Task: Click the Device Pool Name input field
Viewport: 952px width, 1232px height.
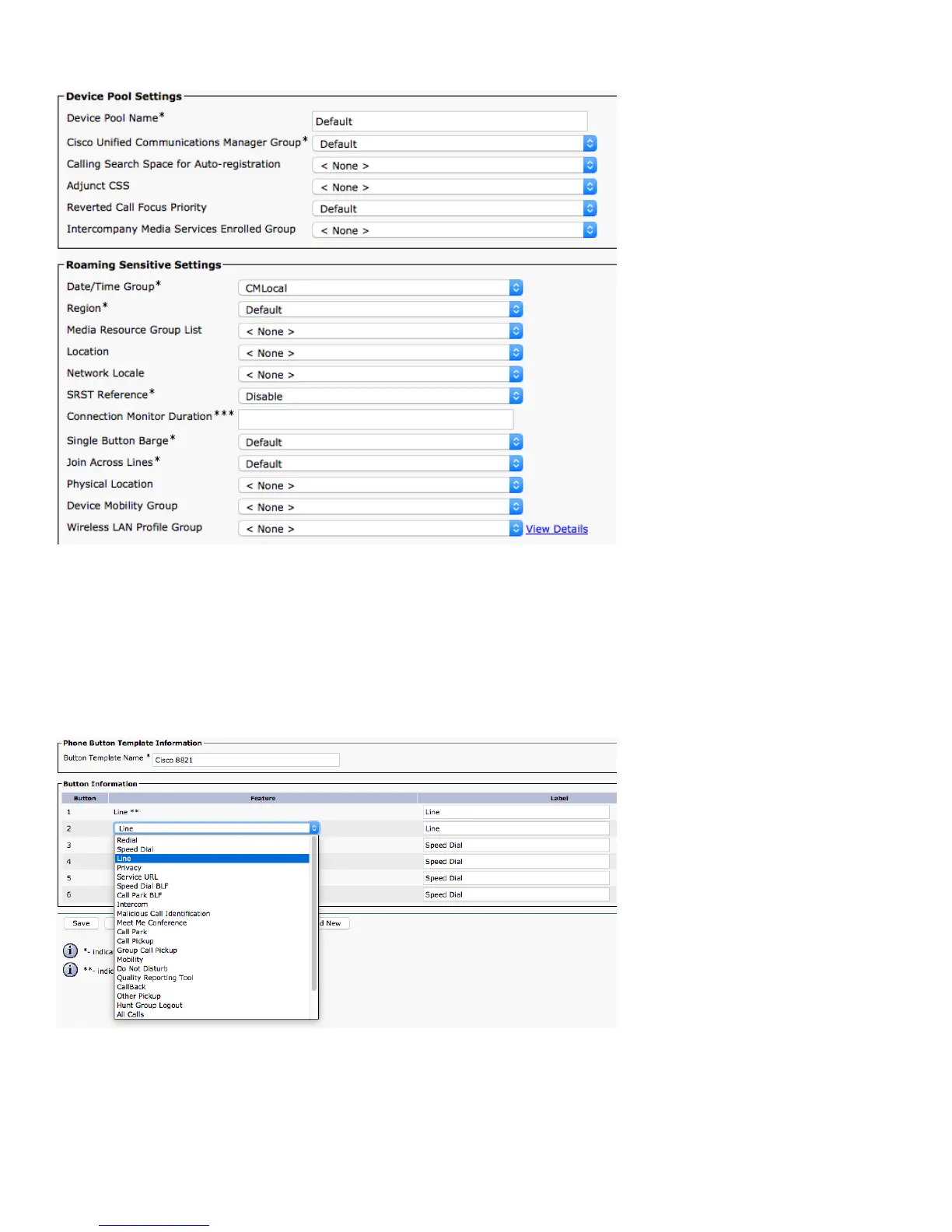Action: pyautogui.click(x=450, y=121)
